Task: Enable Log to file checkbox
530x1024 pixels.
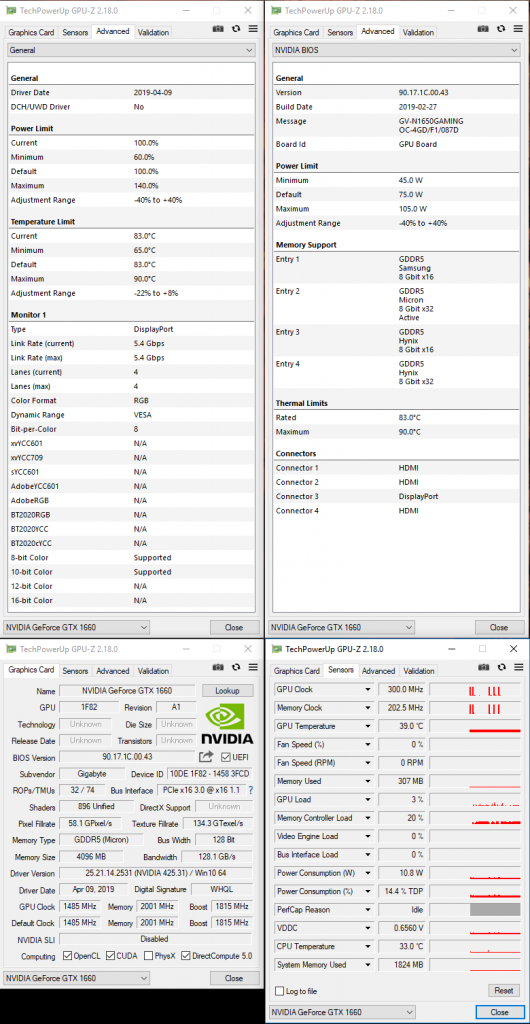Action: (279, 991)
